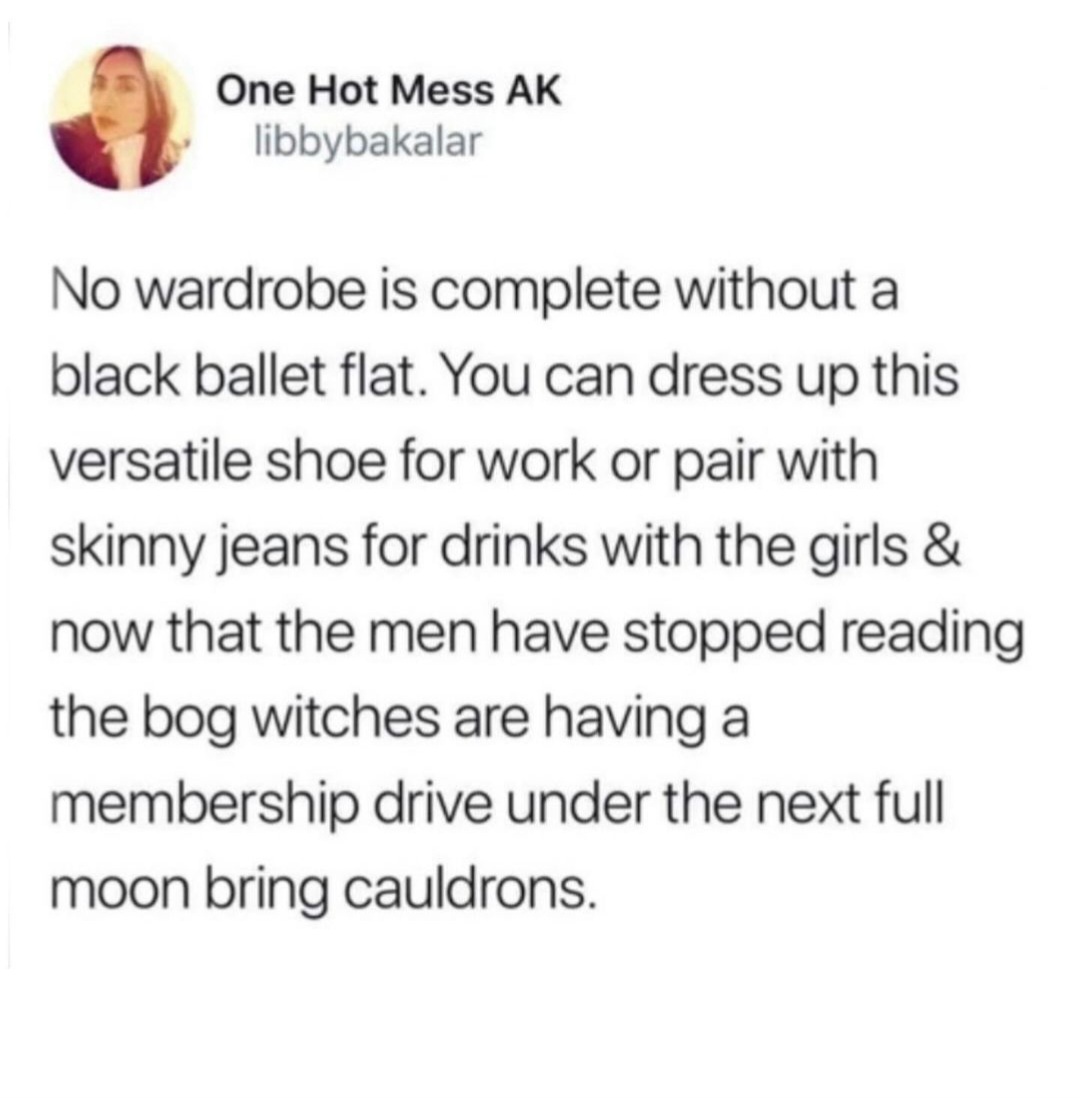
Task: Click the line starting 'No wardrobe is complete'
Action: pyautogui.click(x=474, y=293)
